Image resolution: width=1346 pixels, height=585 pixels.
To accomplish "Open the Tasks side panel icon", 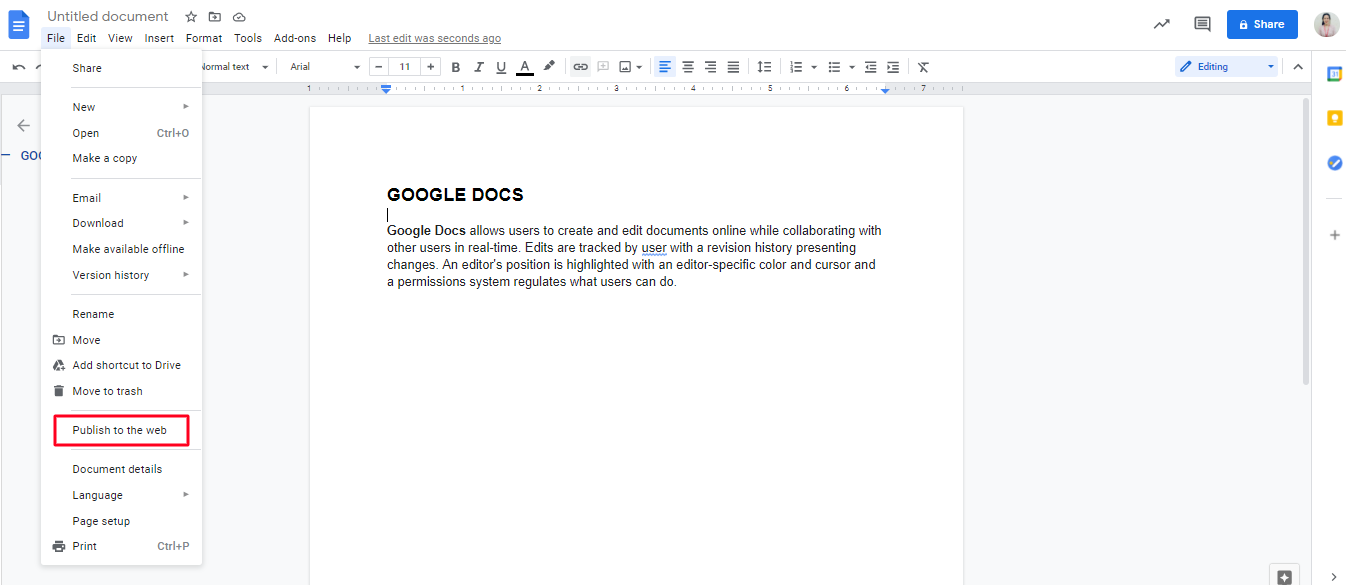I will pos(1334,163).
